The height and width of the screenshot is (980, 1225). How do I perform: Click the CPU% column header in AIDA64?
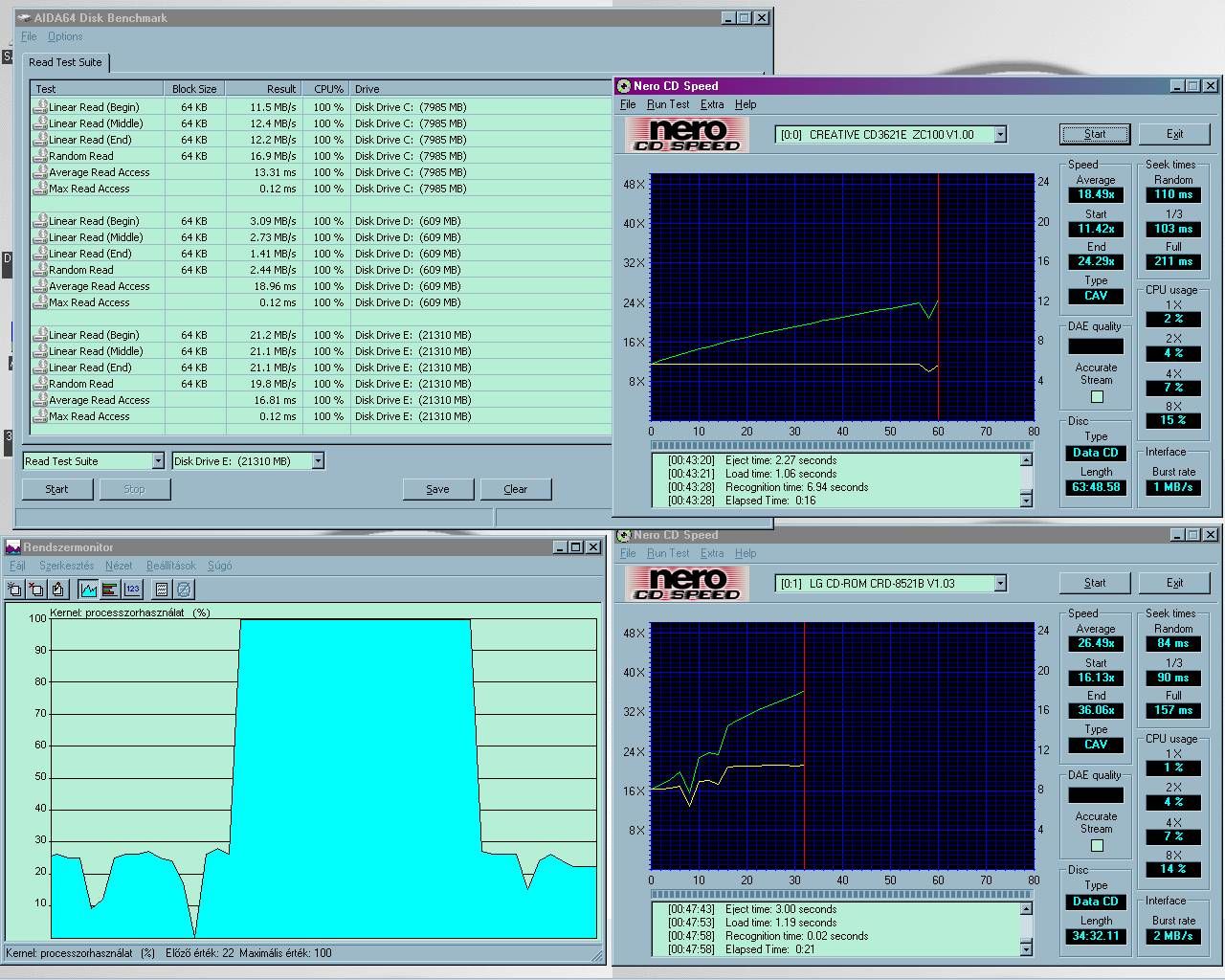326,89
